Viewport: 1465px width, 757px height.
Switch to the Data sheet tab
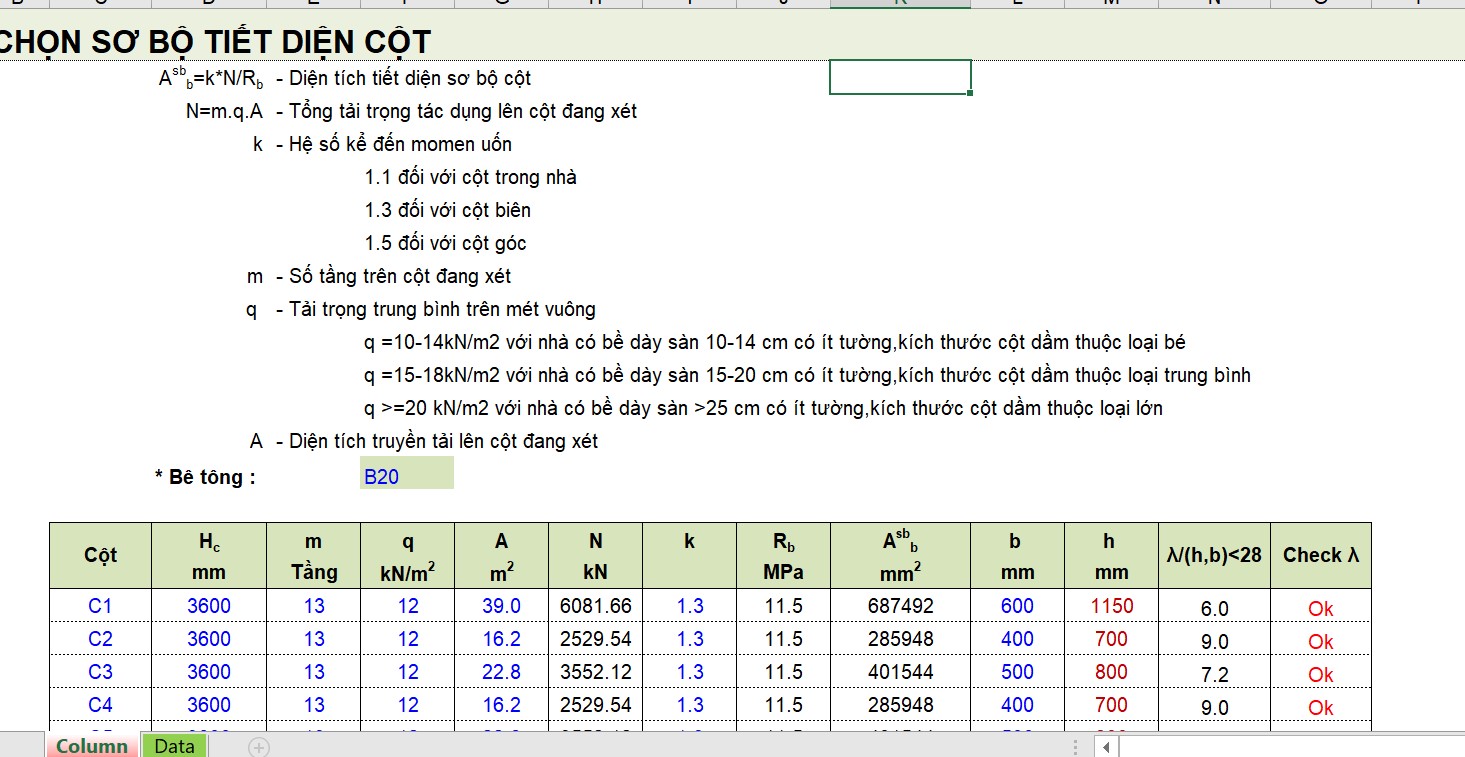click(x=174, y=746)
